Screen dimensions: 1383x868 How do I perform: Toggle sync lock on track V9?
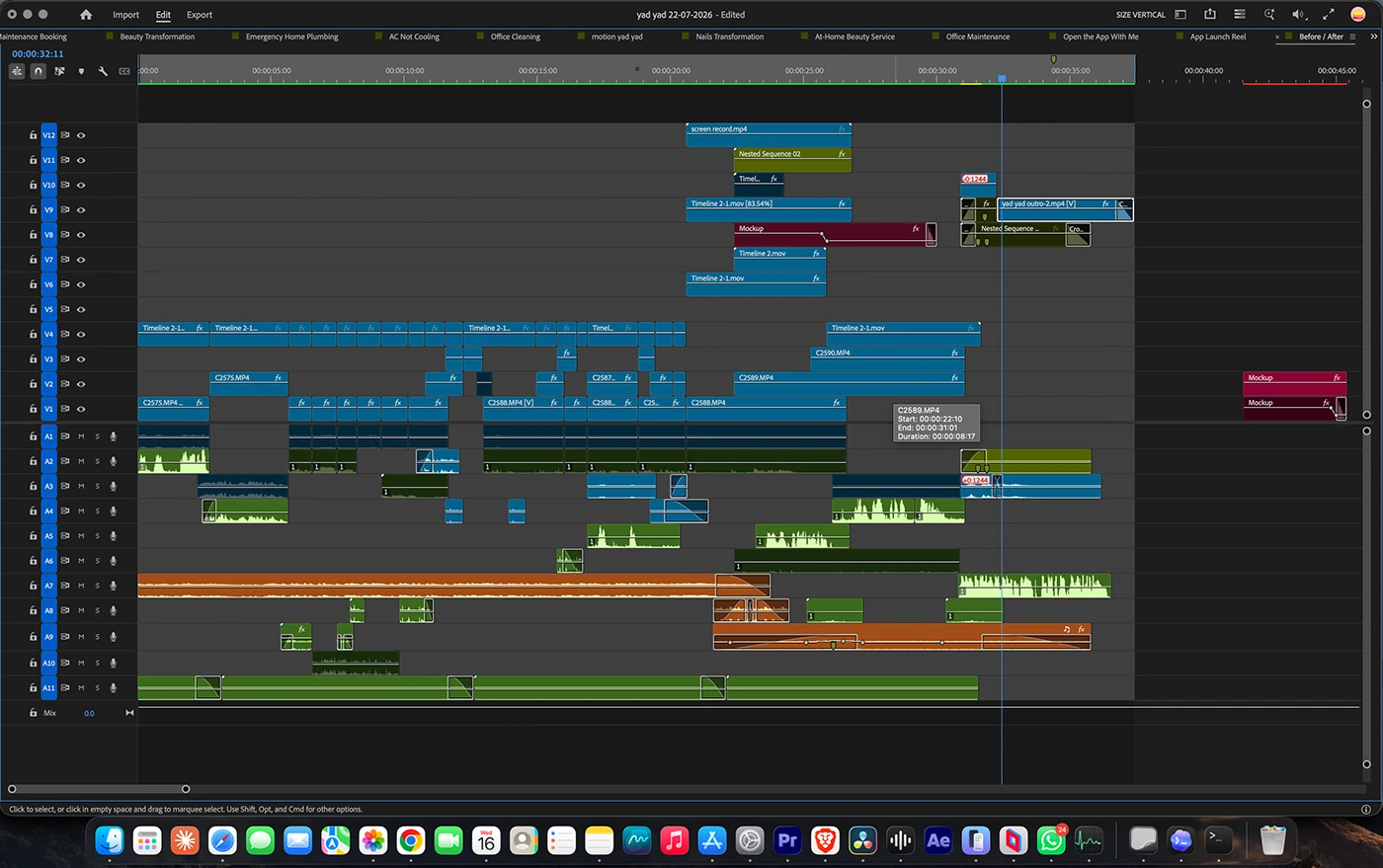point(65,210)
